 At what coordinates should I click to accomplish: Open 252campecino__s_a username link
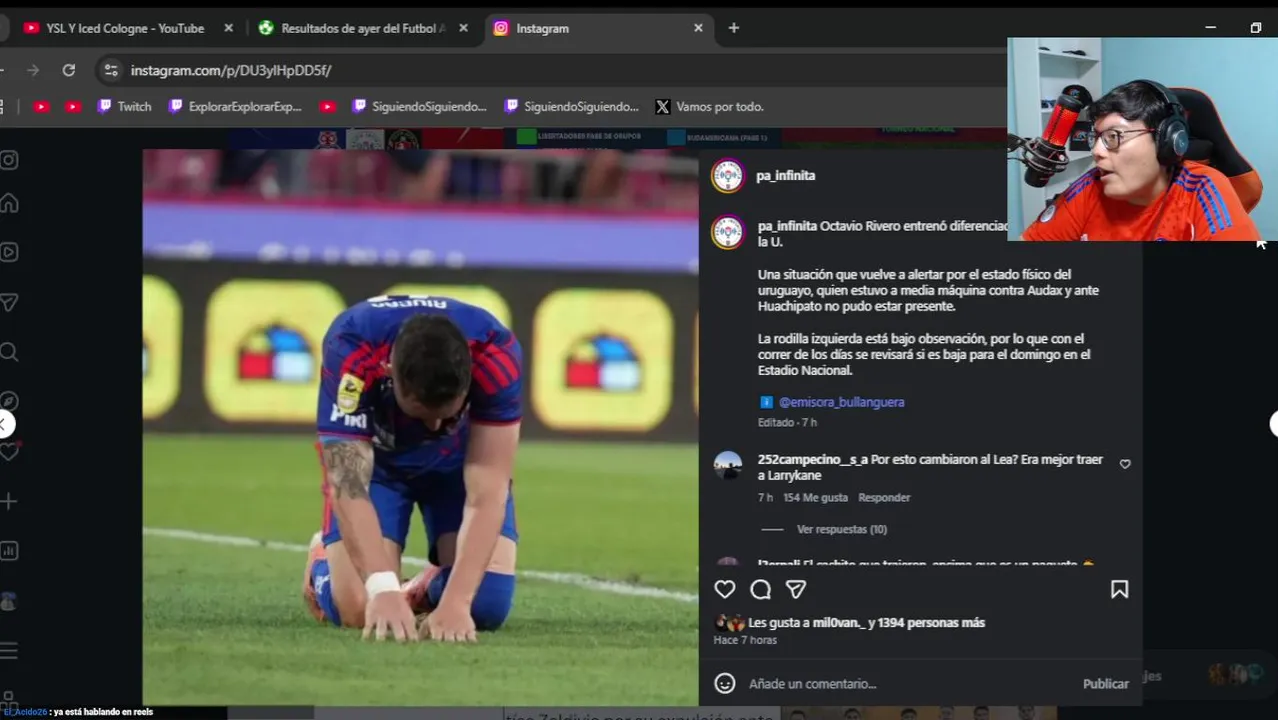812,459
